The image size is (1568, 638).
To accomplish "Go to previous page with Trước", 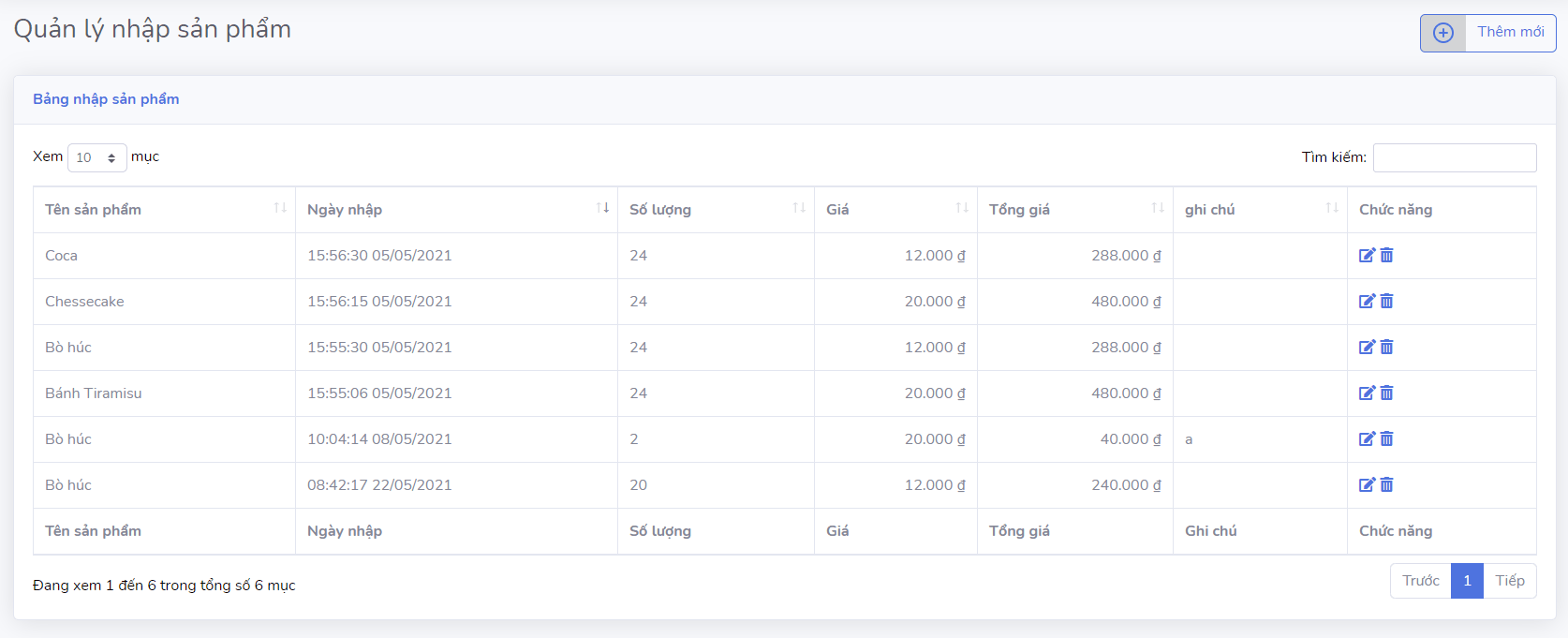I will coord(1420,581).
